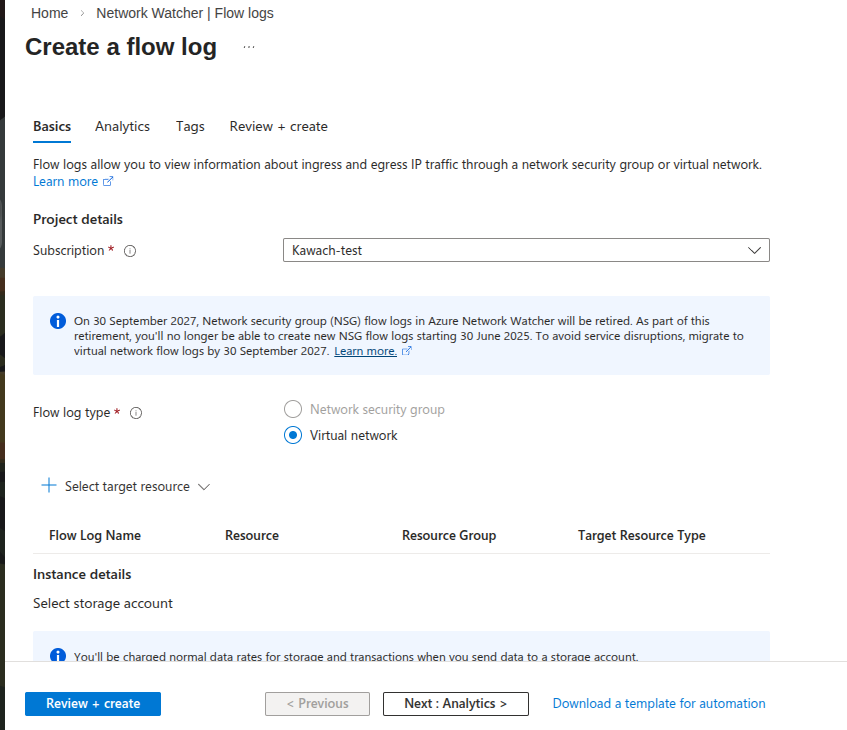This screenshot has height=730, width=847.
Task: Select the Network security group radio button
Action: pyautogui.click(x=293, y=409)
